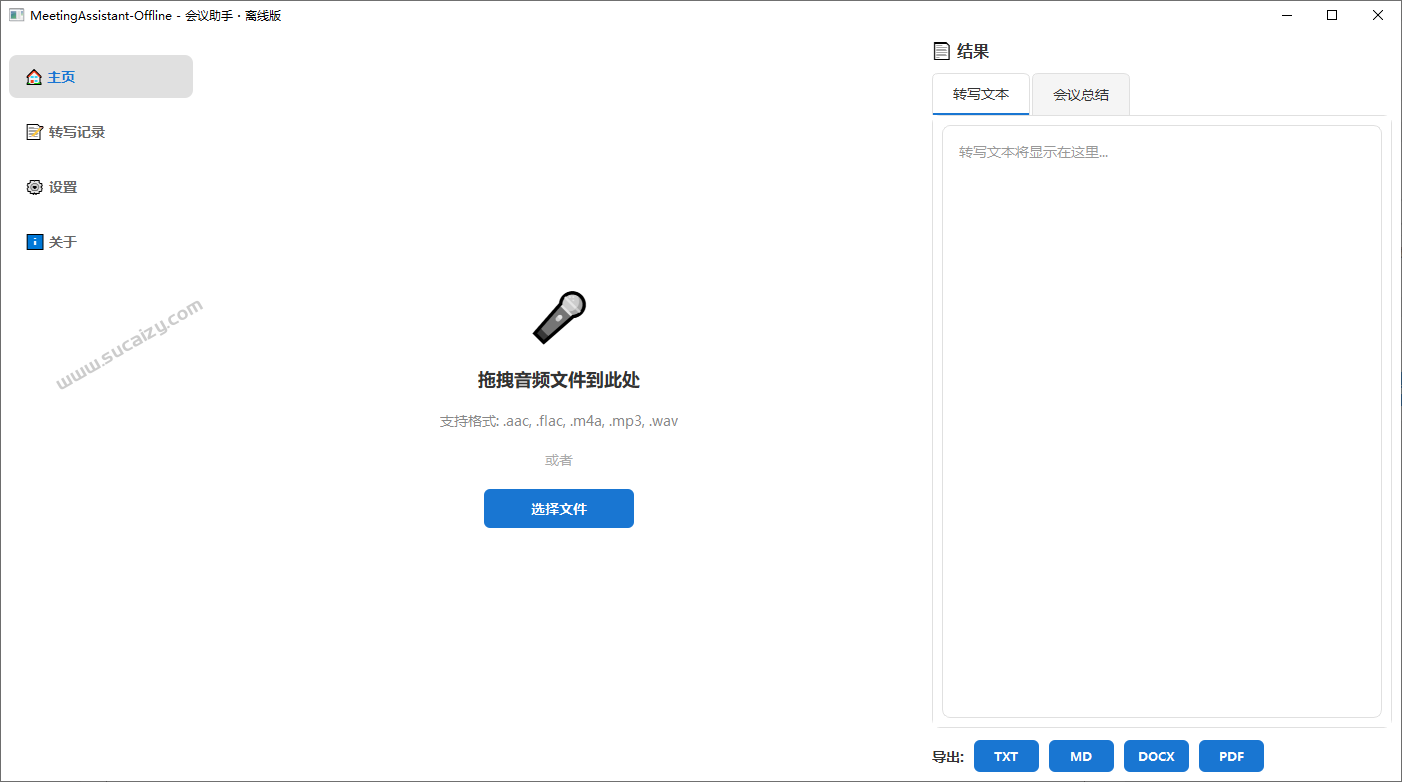This screenshot has width=1402, height=782.
Task: Export results as PDF
Action: coord(1231,756)
